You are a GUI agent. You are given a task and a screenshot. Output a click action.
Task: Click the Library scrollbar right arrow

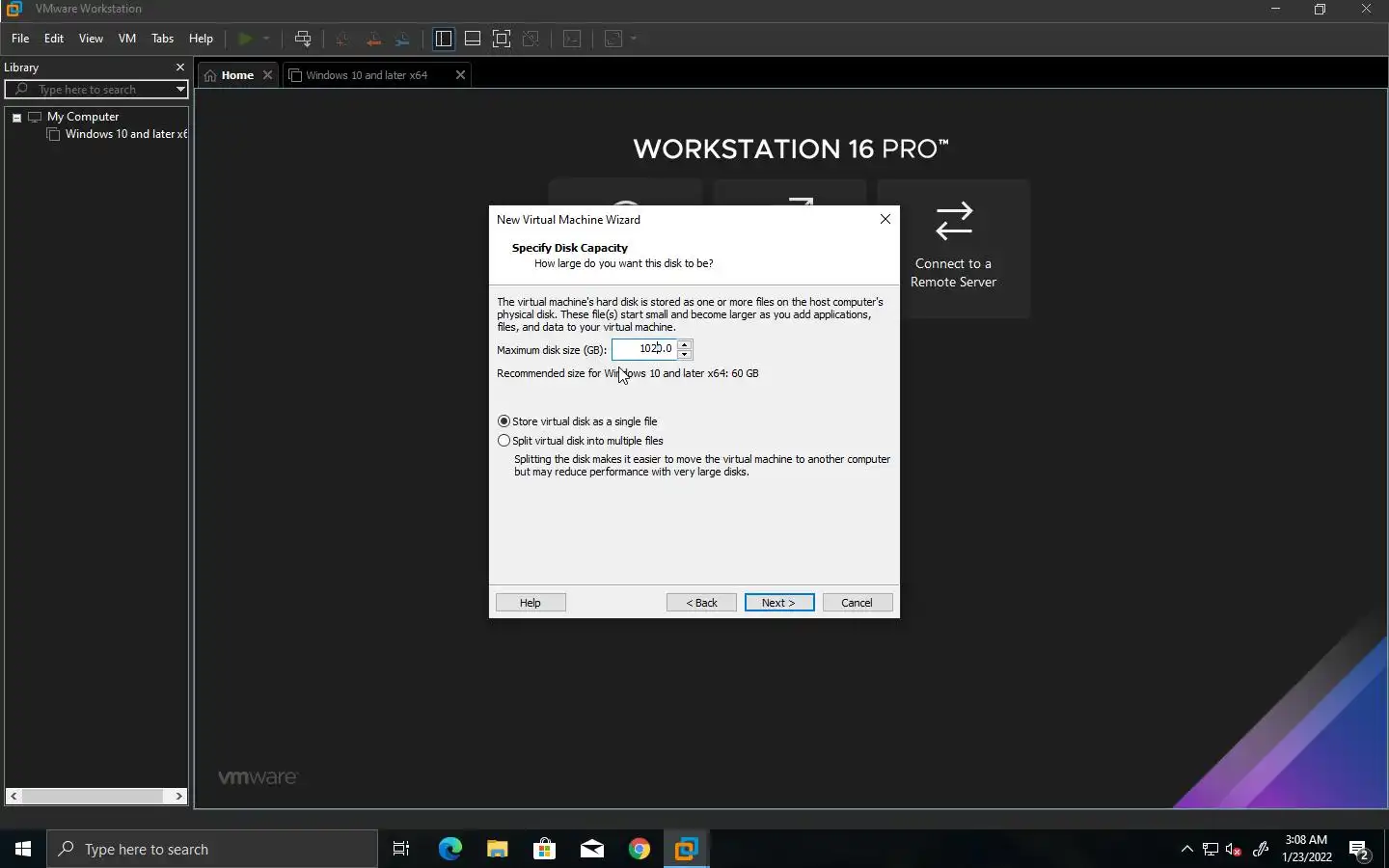[x=179, y=796]
